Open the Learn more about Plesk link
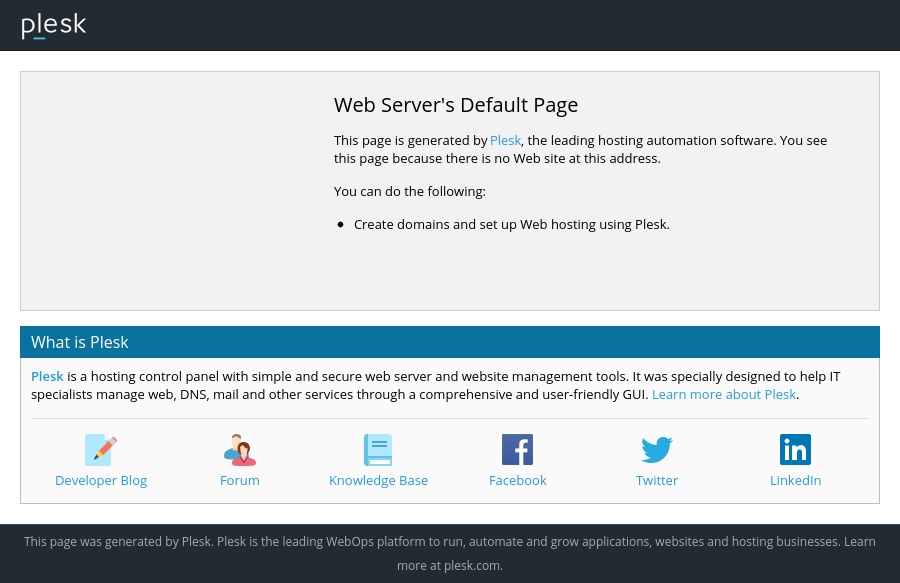This screenshot has width=900, height=583. pos(723,395)
